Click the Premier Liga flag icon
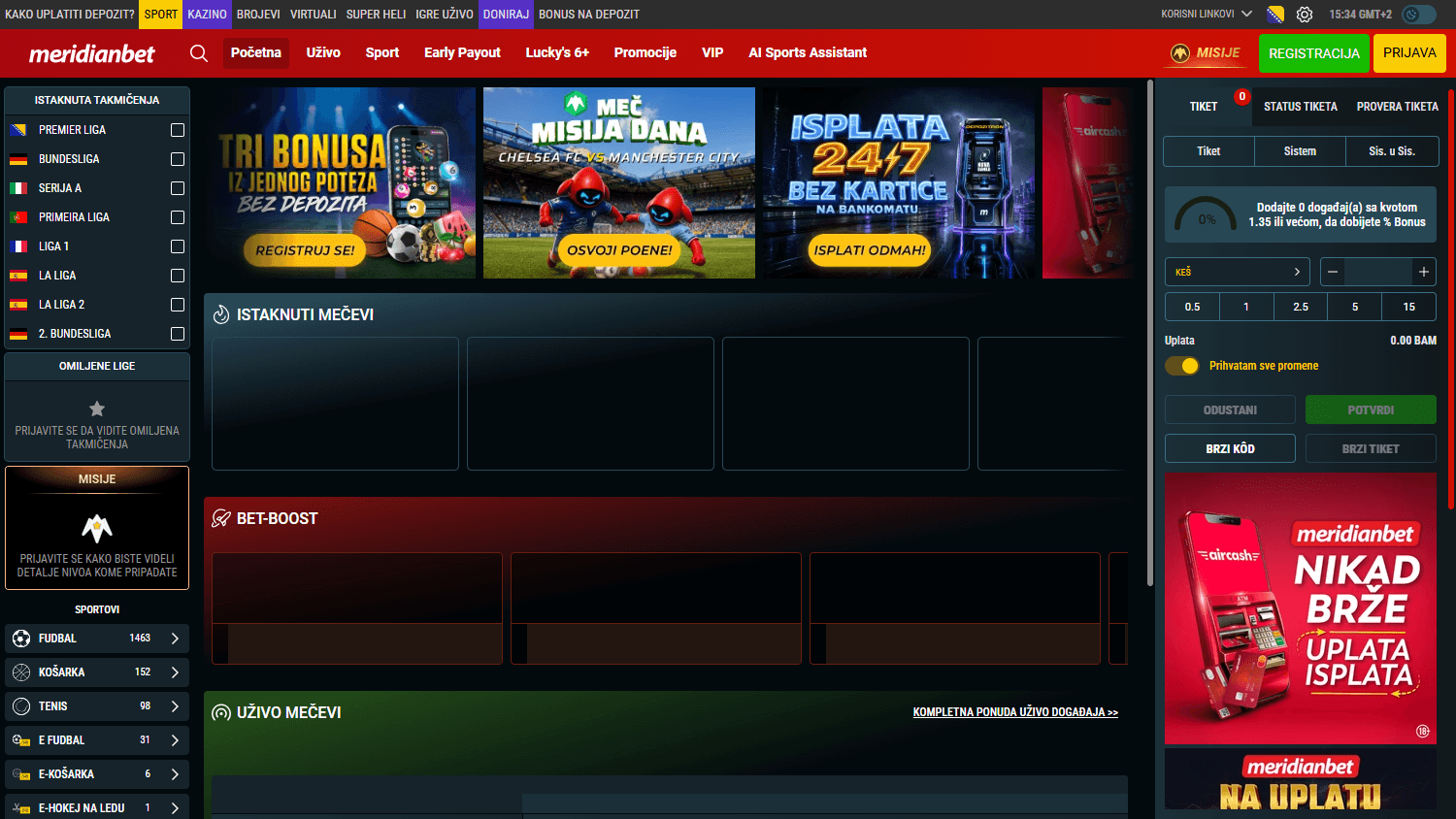The image size is (1456, 819). pos(18,130)
